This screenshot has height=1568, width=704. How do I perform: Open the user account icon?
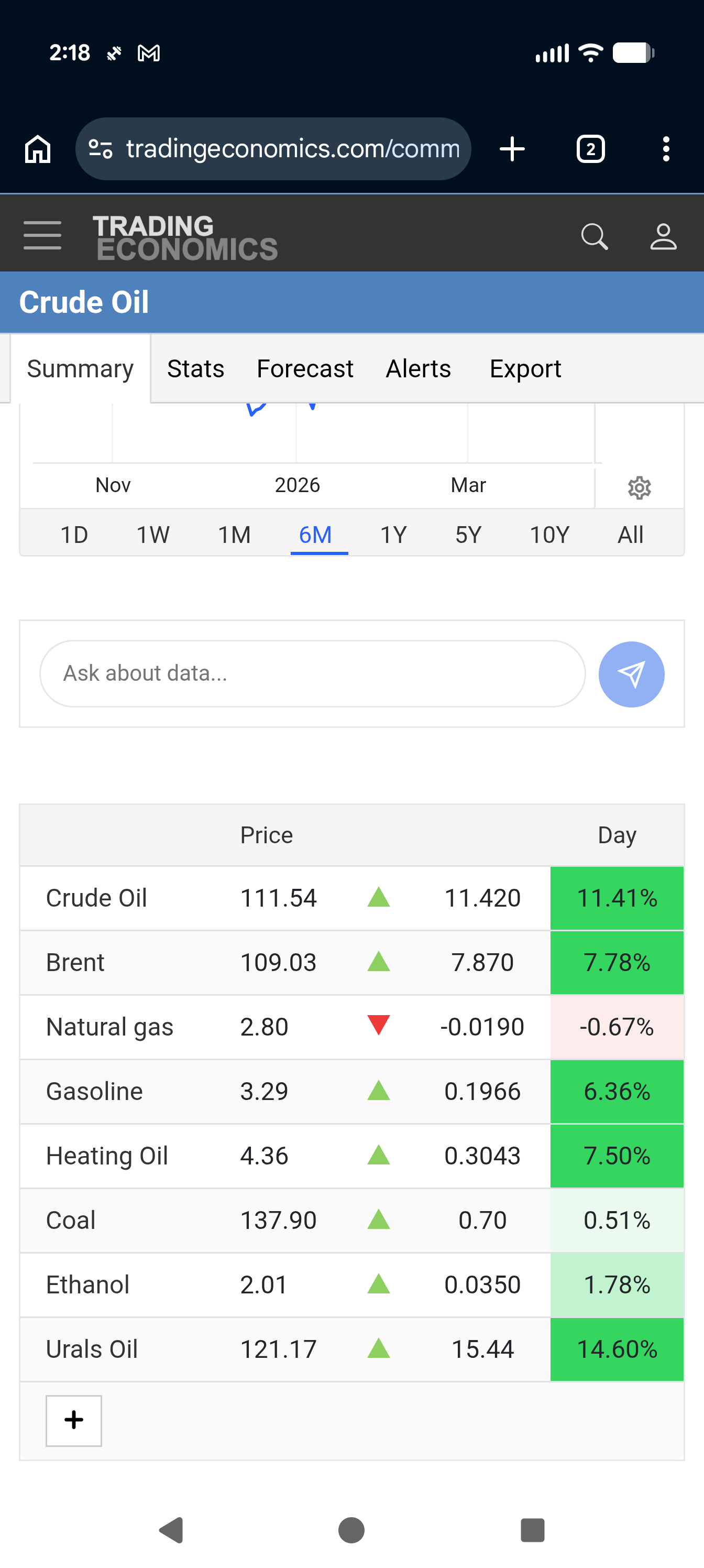pyautogui.click(x=663, y=237)
